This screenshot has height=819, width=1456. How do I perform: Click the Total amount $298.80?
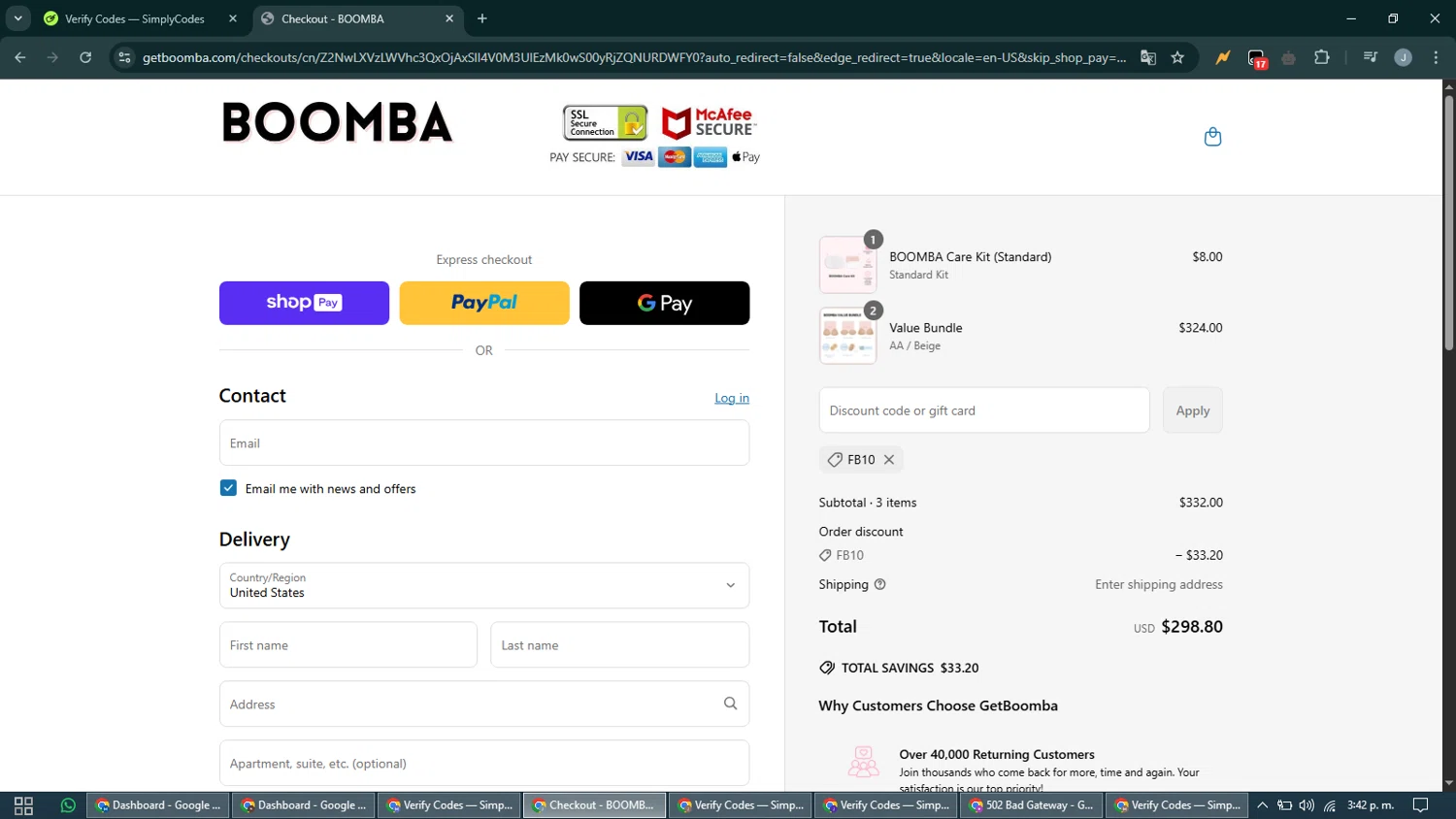click(1192, 627)
